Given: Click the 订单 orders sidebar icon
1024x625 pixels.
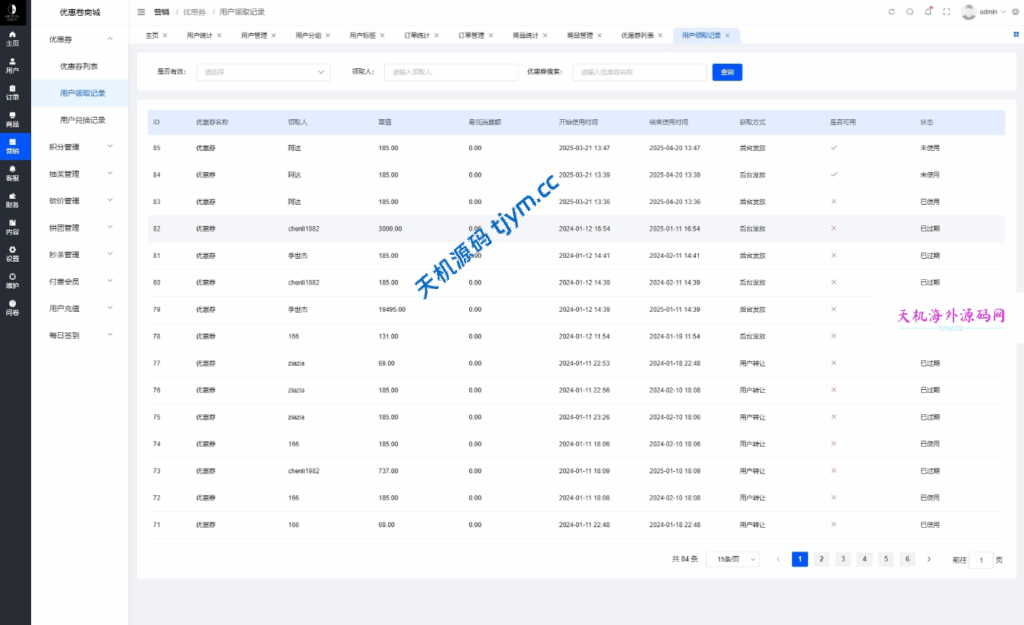Looking at the screenshot, I should (x=12, y=93).
